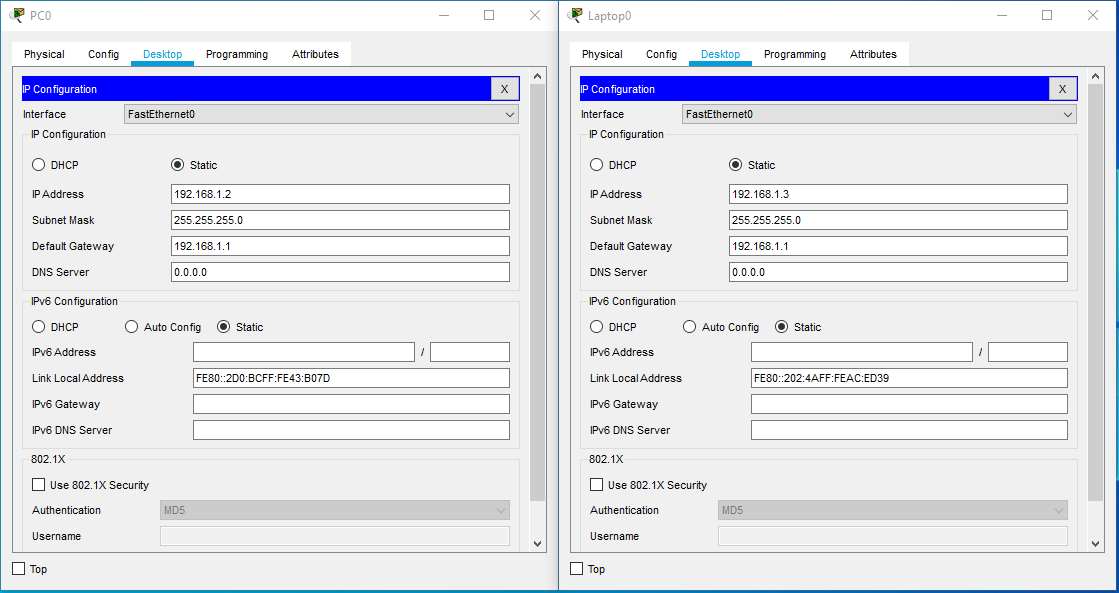Open the Attributes tab in PC0

click(315, 54)
